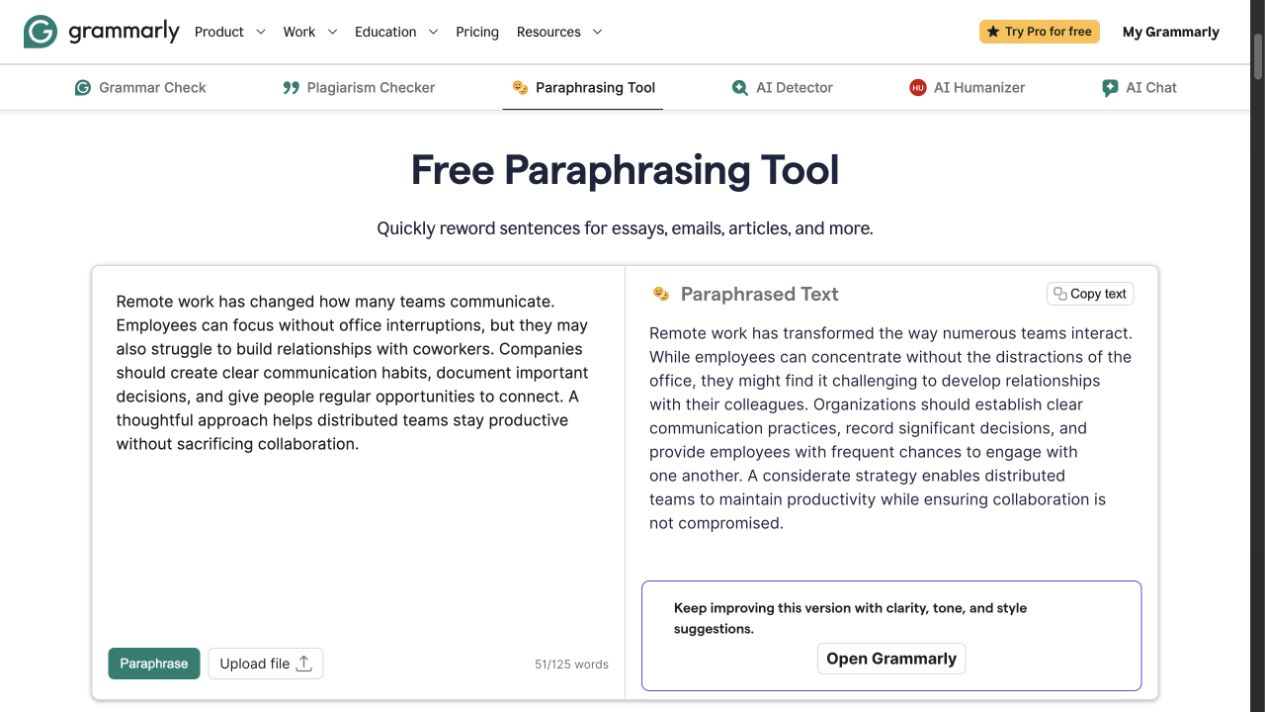
Task: Click the AI Detector magnifier icon
Action: pos(740,88)
